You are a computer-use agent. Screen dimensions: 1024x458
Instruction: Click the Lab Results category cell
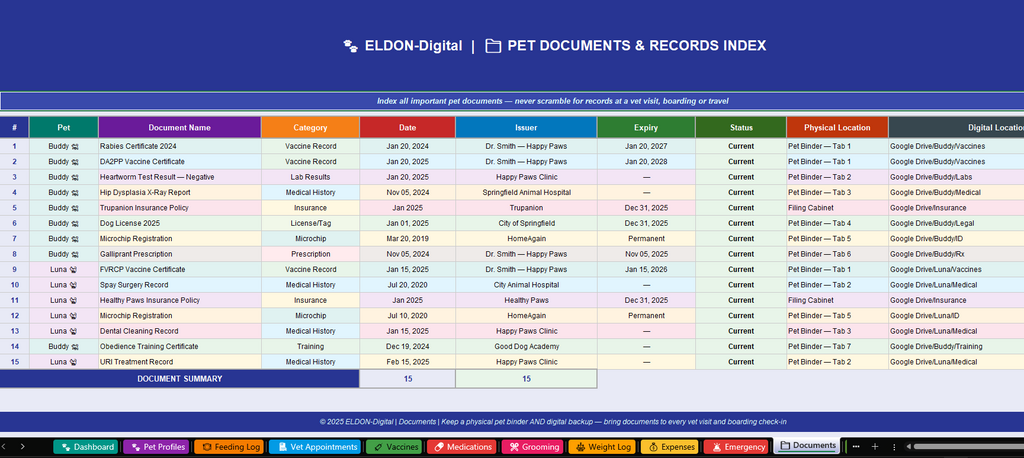click(x=310, y=177)
